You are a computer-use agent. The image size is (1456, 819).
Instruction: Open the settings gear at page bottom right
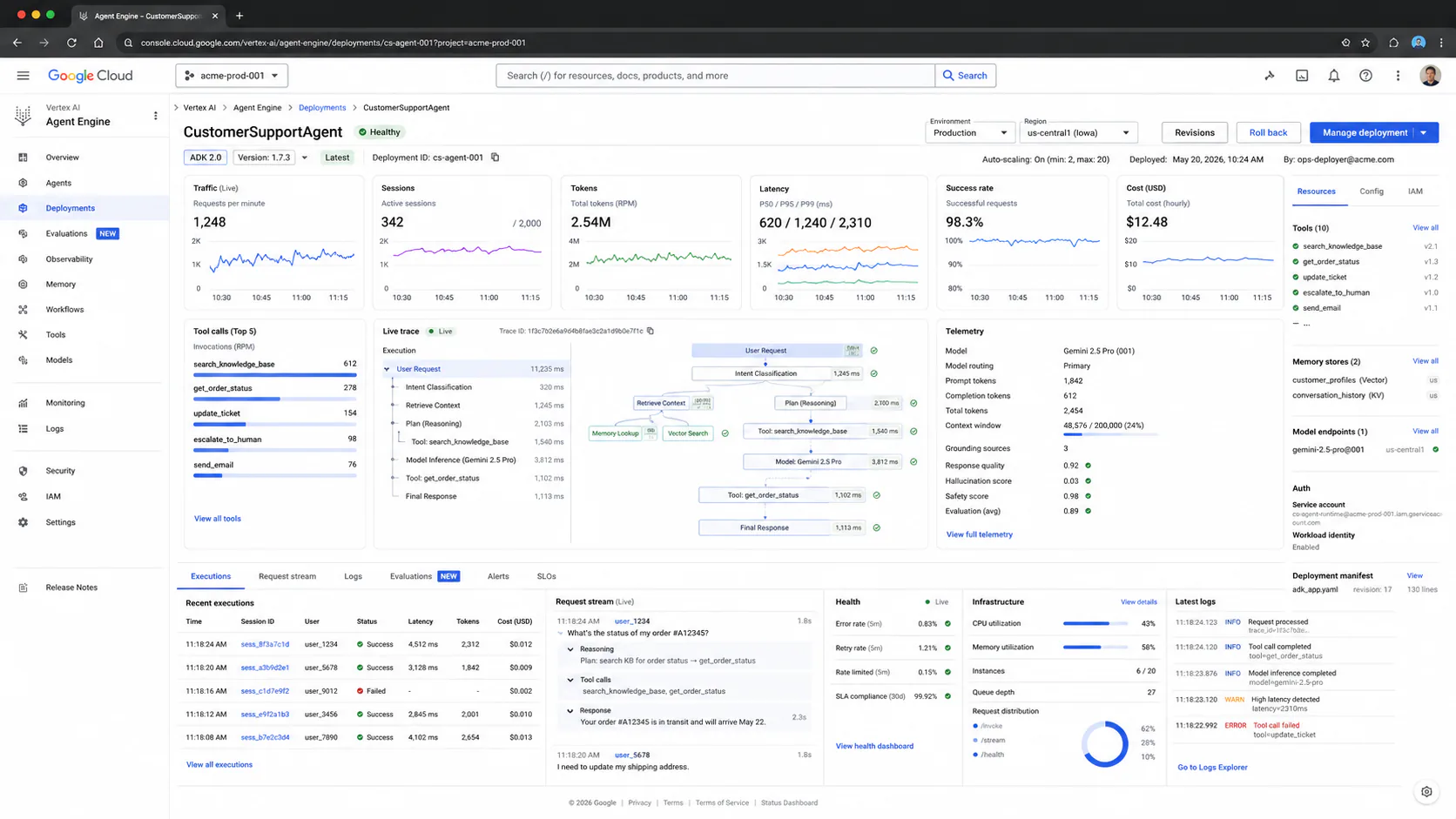click(x=1426, y=792)
